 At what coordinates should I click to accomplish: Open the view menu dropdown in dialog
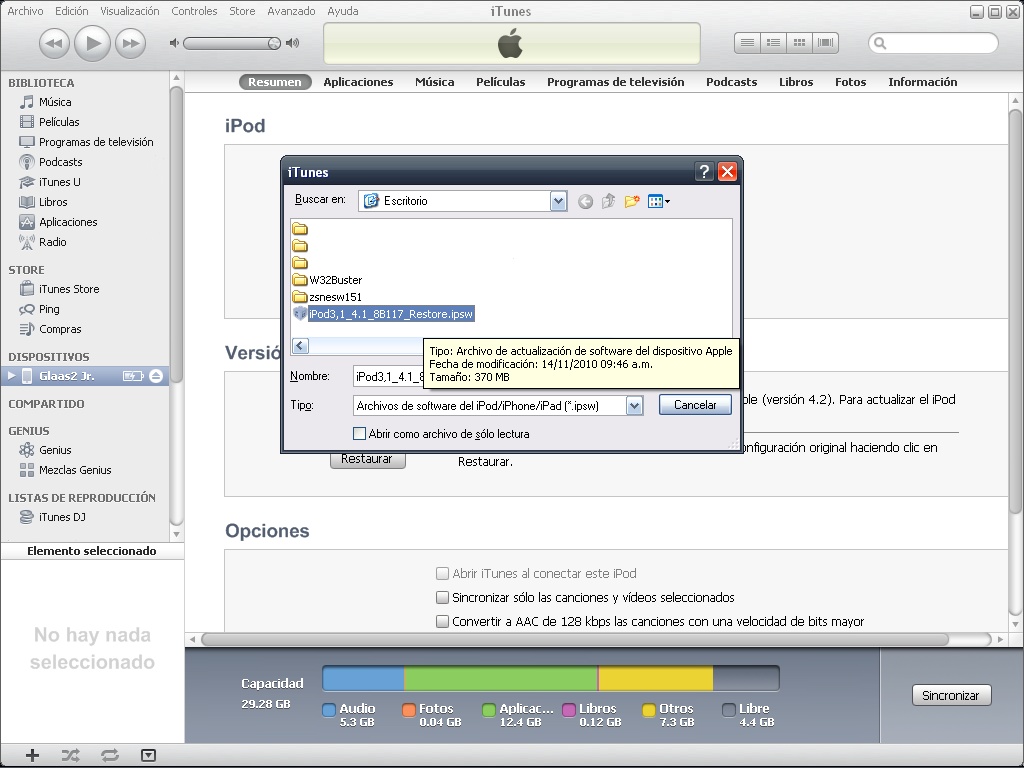pos(659,201)
